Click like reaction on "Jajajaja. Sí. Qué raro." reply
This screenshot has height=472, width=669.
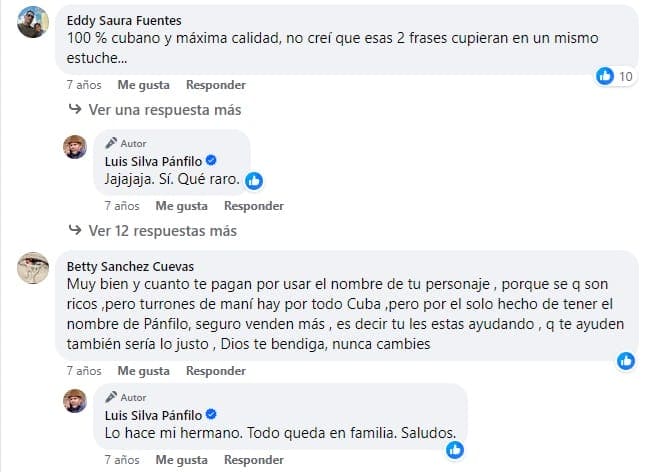tap(254, 181)
